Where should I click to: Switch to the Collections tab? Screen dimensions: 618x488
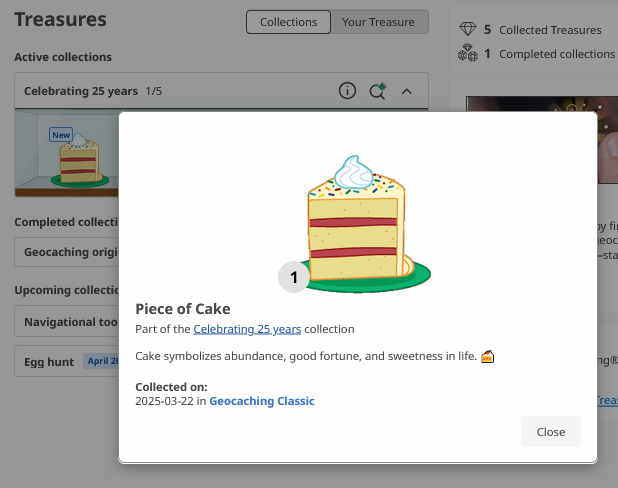[x=288, y=22]
